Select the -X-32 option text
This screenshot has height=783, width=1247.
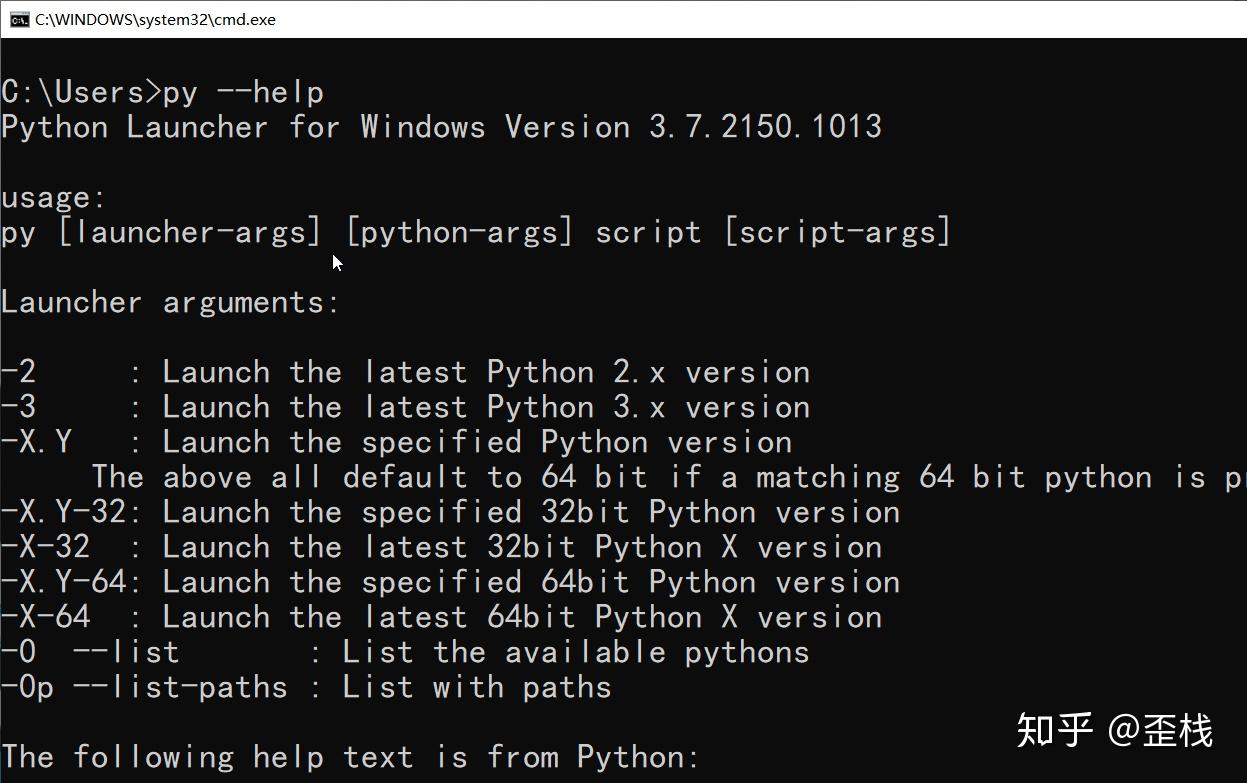tap(440, 546)
